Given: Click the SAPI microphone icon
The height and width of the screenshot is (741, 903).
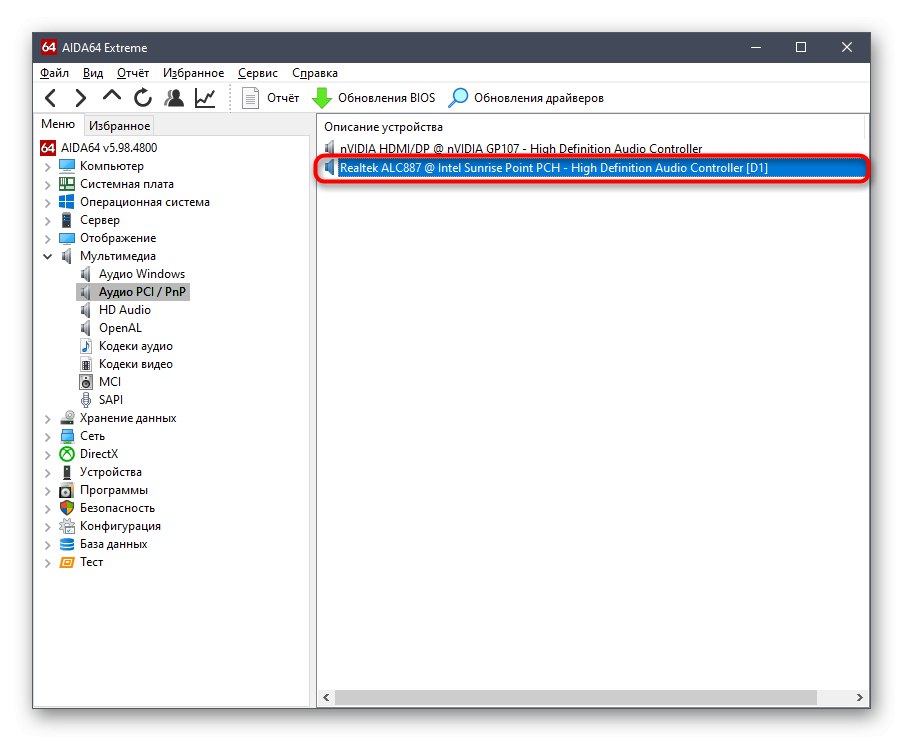Looking at the screenshot, I should click(86, 400).
